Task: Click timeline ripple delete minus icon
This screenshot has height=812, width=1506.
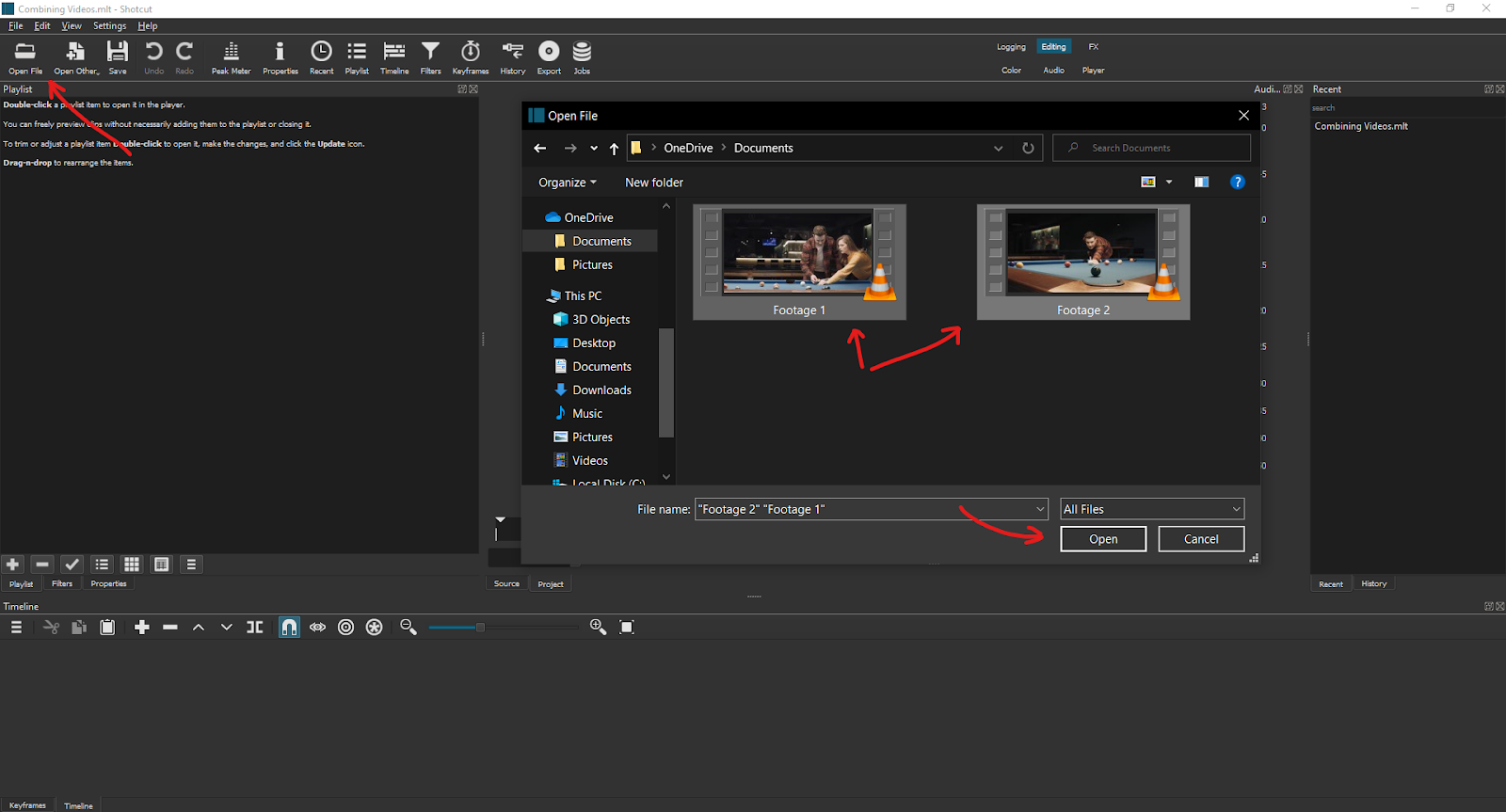Action: 170,628
